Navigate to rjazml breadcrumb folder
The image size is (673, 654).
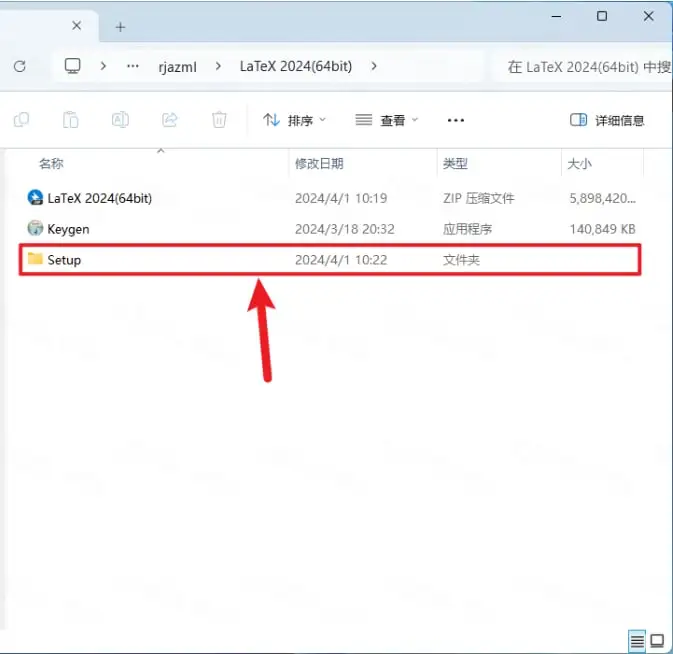click(x=177, y=67)
